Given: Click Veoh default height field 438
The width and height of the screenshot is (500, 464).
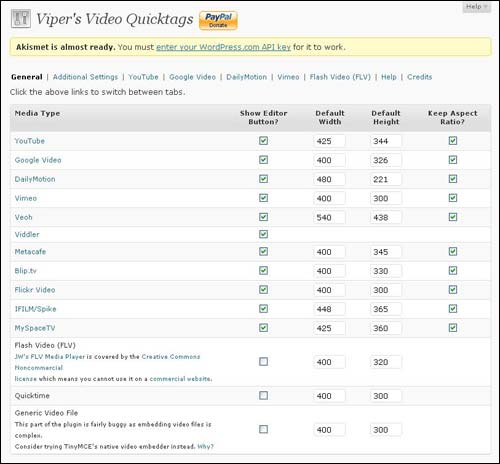Looking at the screenshot, I should [386, 218].
